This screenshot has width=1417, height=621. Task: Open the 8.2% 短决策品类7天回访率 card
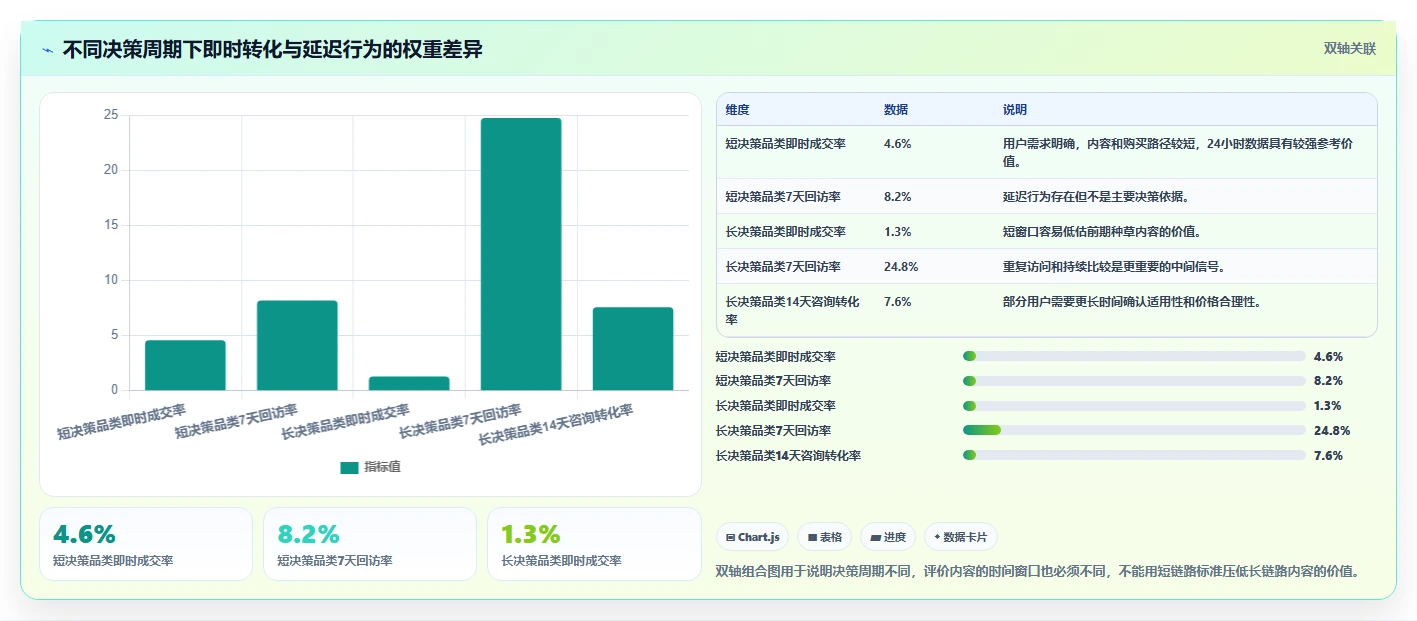coord(370,544)
